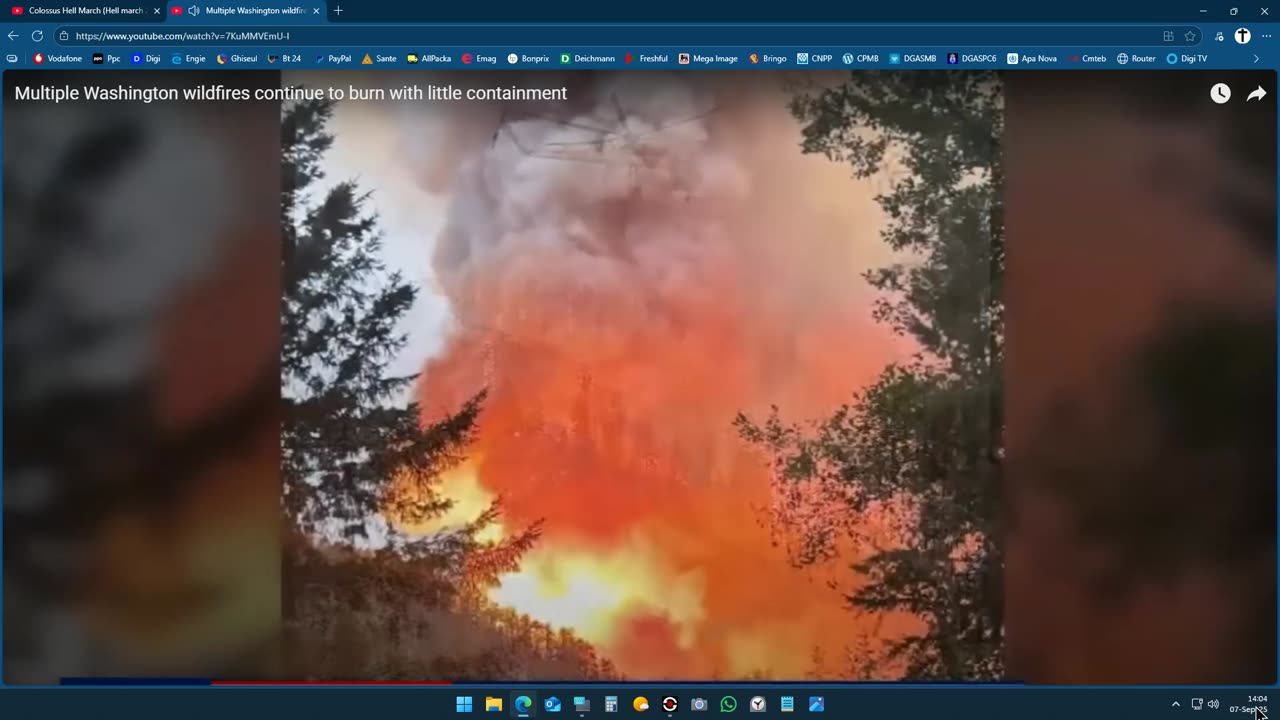Open the favorites bar icon at left
The image size is (1280, 720).
click(12, 59)
